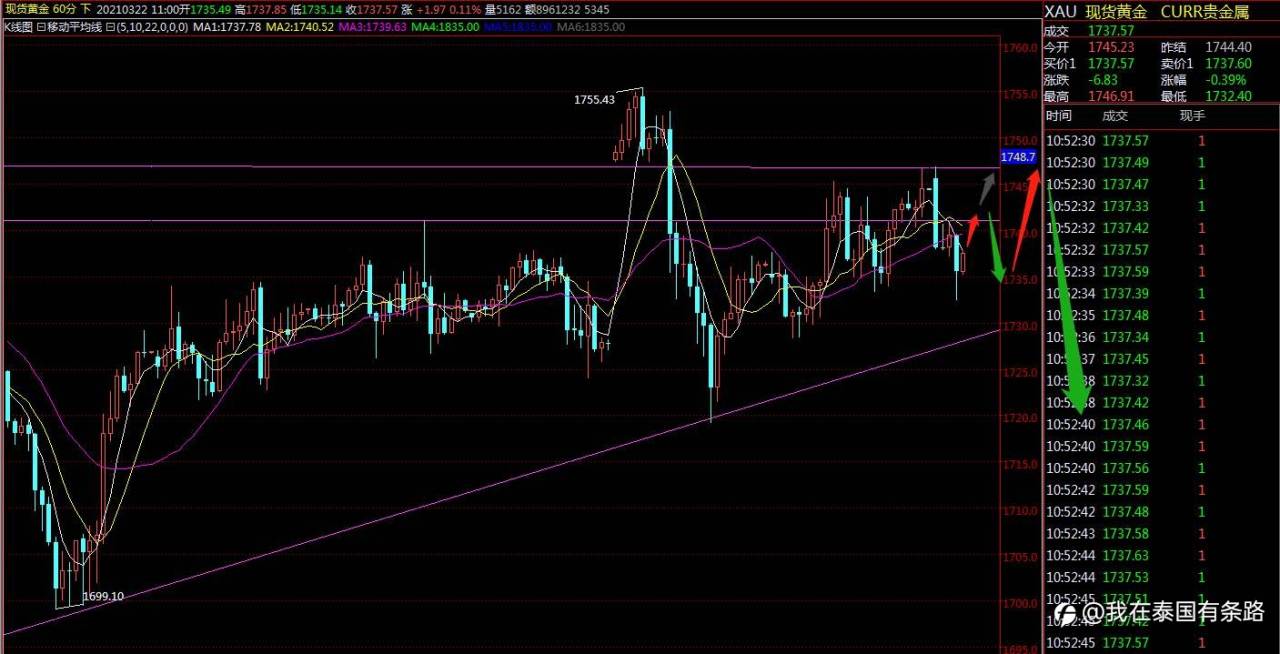Image resolution: width=1280 pixels, height=654 pixels.
Task: Select the 10:52:33 tick row at 1737.59
Action: [x=1161, y=271]
